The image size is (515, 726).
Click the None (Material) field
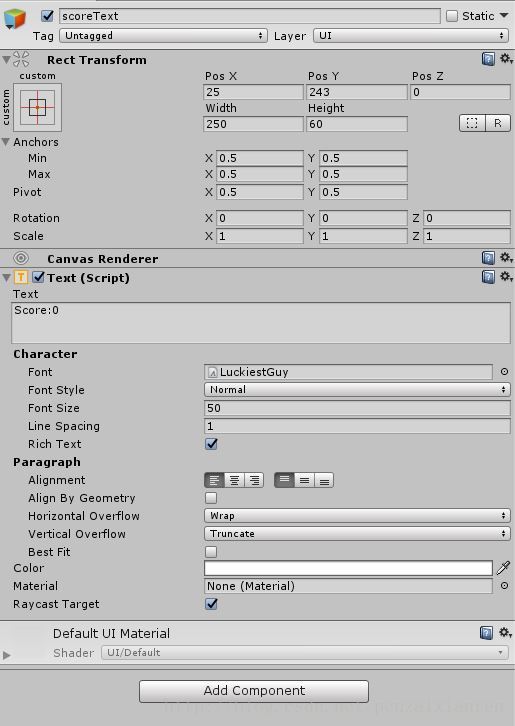(348, 586)
